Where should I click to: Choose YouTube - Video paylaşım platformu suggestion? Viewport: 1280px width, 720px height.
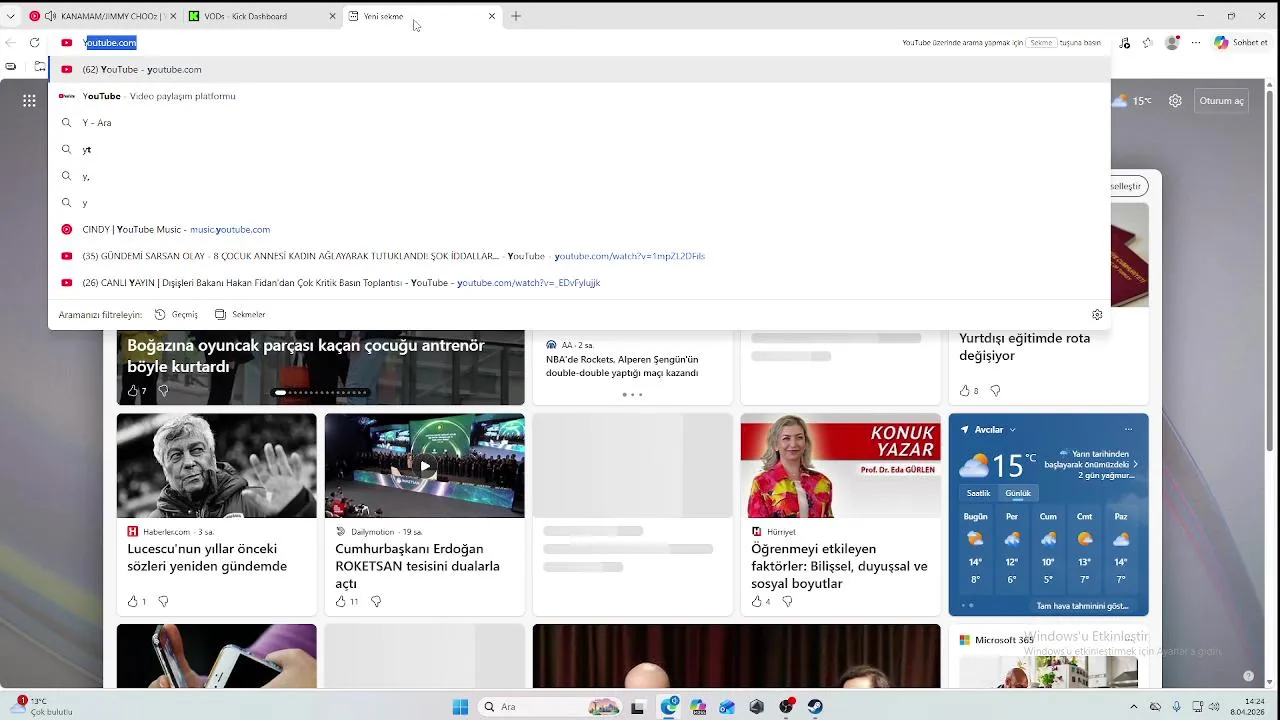pos(579,96)
